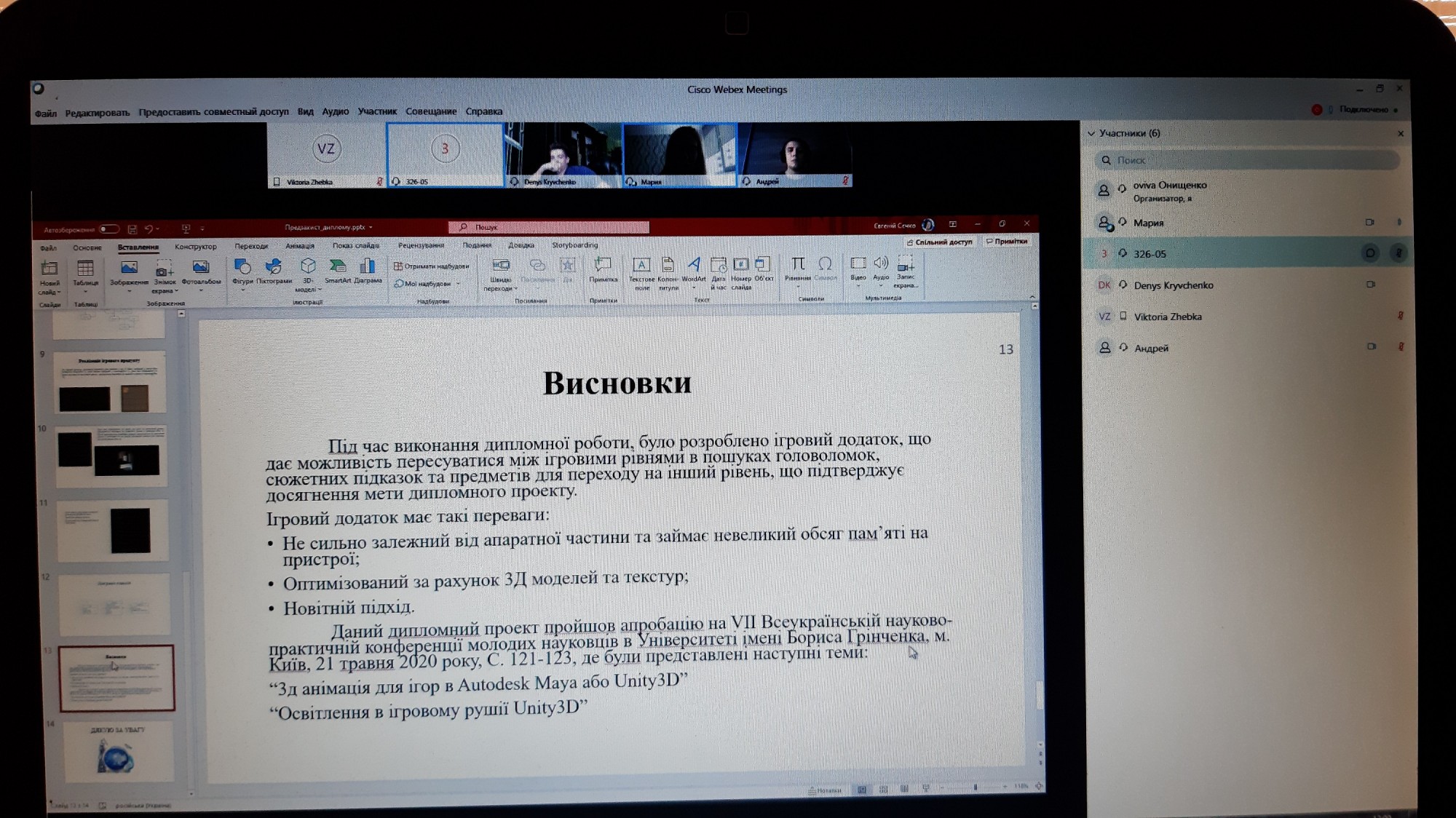The height and width of the screenshot is (818, 1456).
Task: Click the Новий слайд button
Action: tap(50, 278)
